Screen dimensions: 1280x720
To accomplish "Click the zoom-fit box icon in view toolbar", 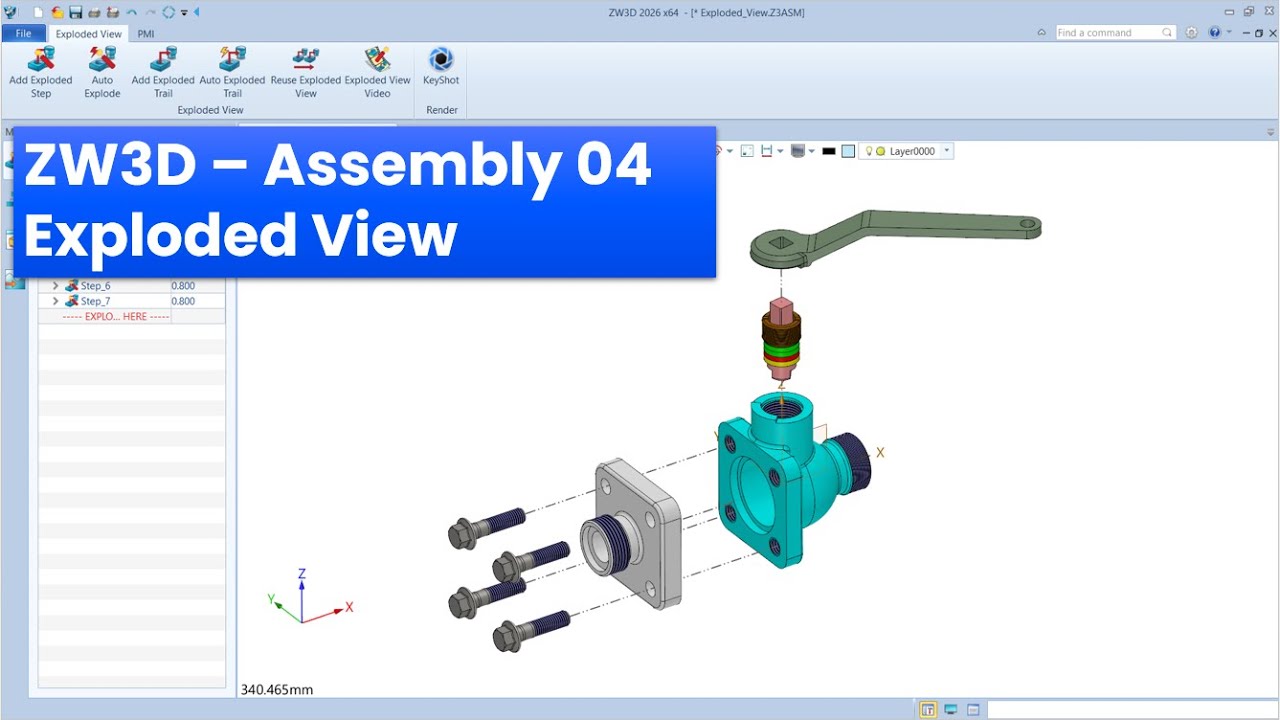I will click(x=747, y=151).
